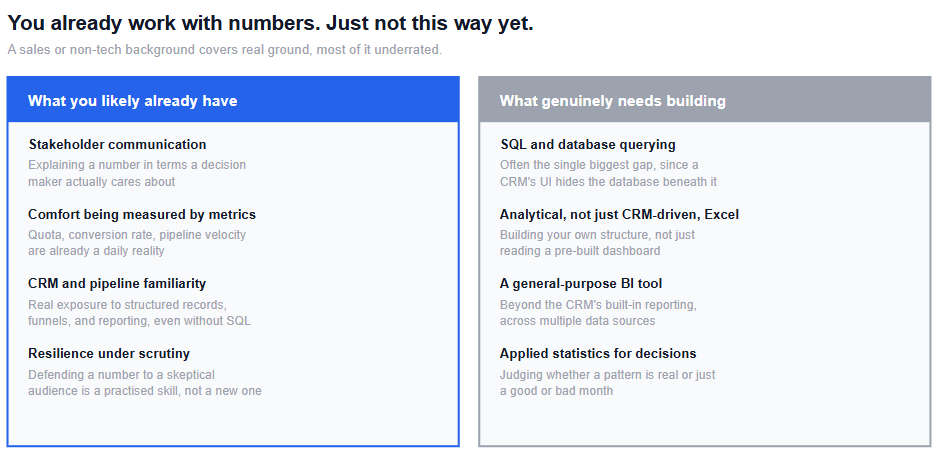Click the main heading about working with numbers
The height and width of the screenshot is (452, 940).
pos(270,23)
